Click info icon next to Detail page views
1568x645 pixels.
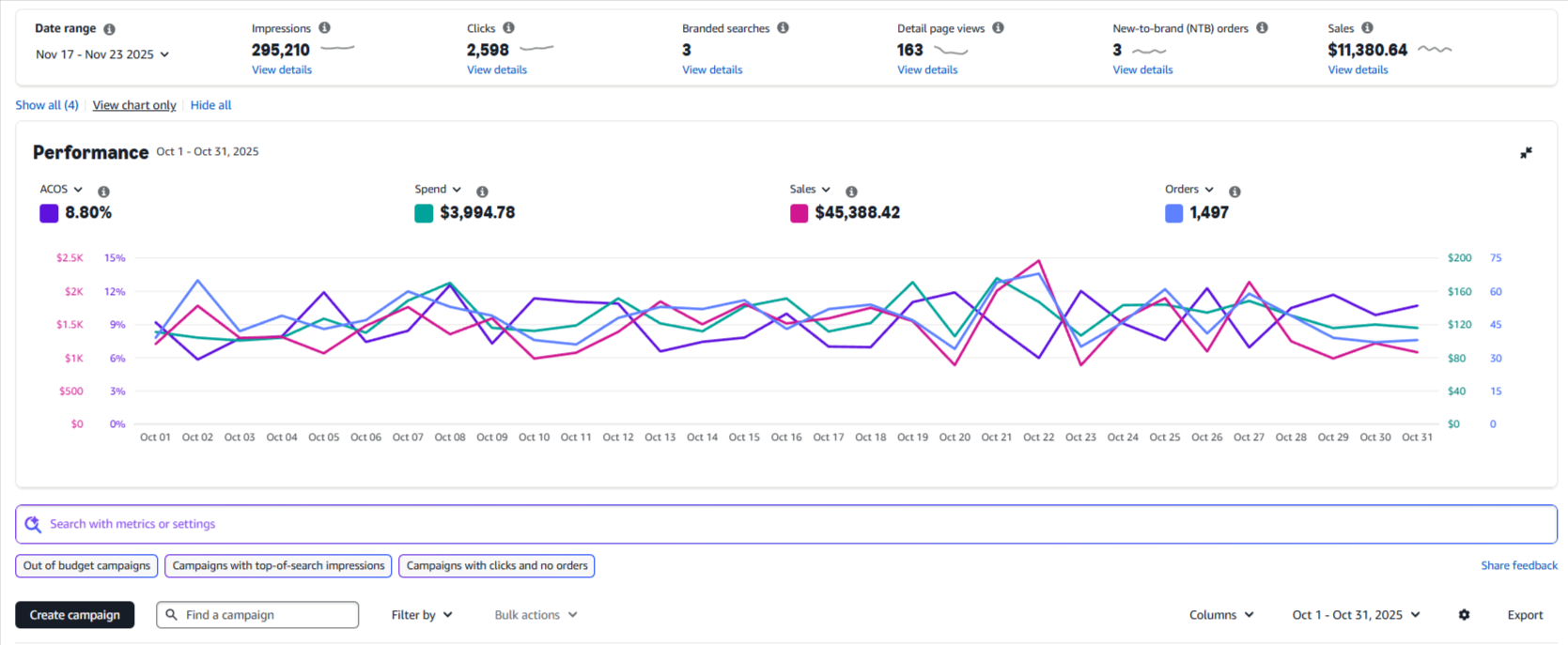(998, 28)
